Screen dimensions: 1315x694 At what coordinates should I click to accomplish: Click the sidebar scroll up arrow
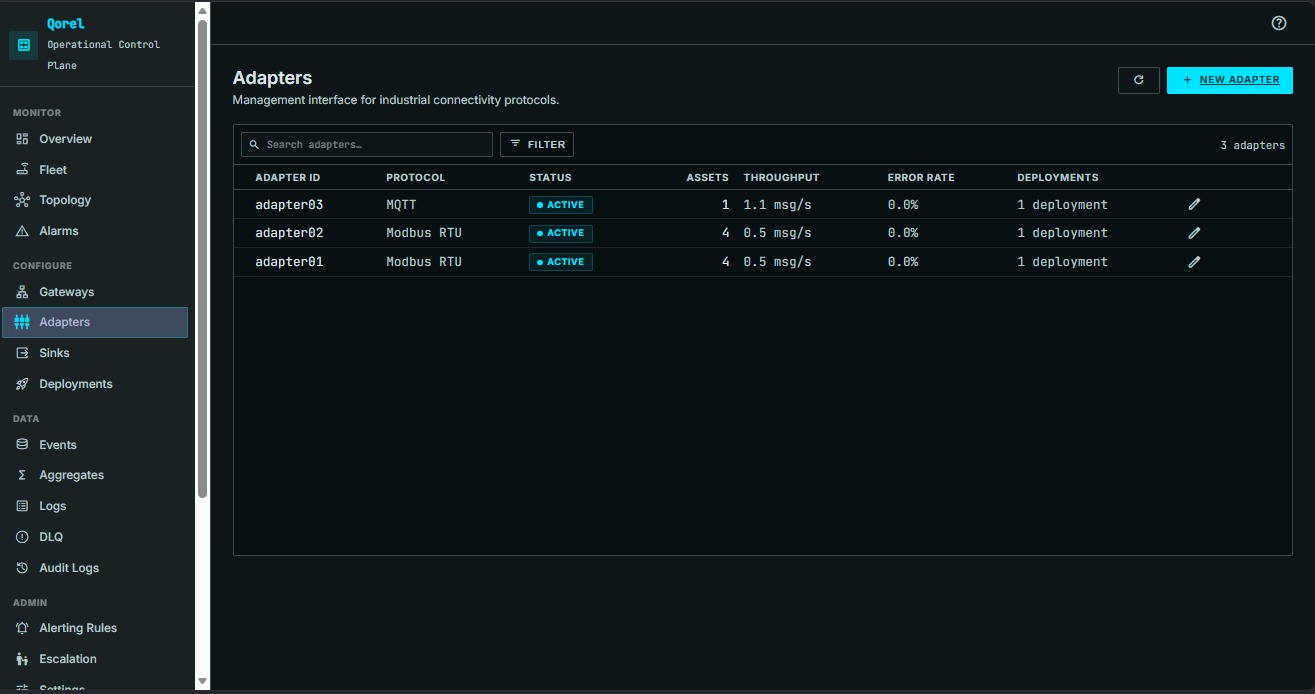click(202, 11)
